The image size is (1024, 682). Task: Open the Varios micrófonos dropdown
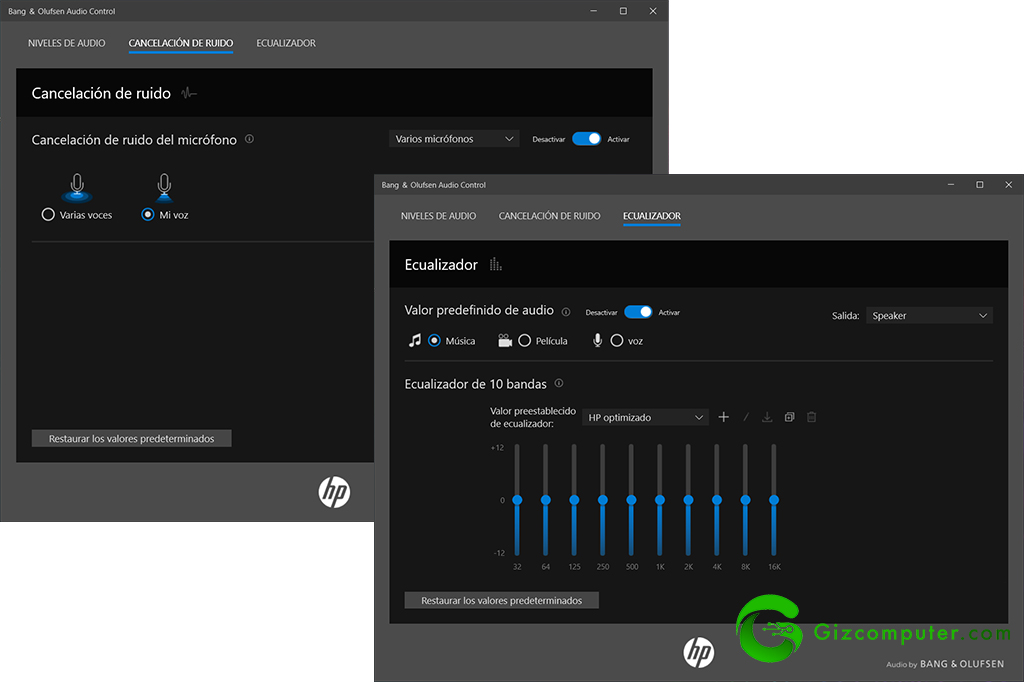click(454, 138)
